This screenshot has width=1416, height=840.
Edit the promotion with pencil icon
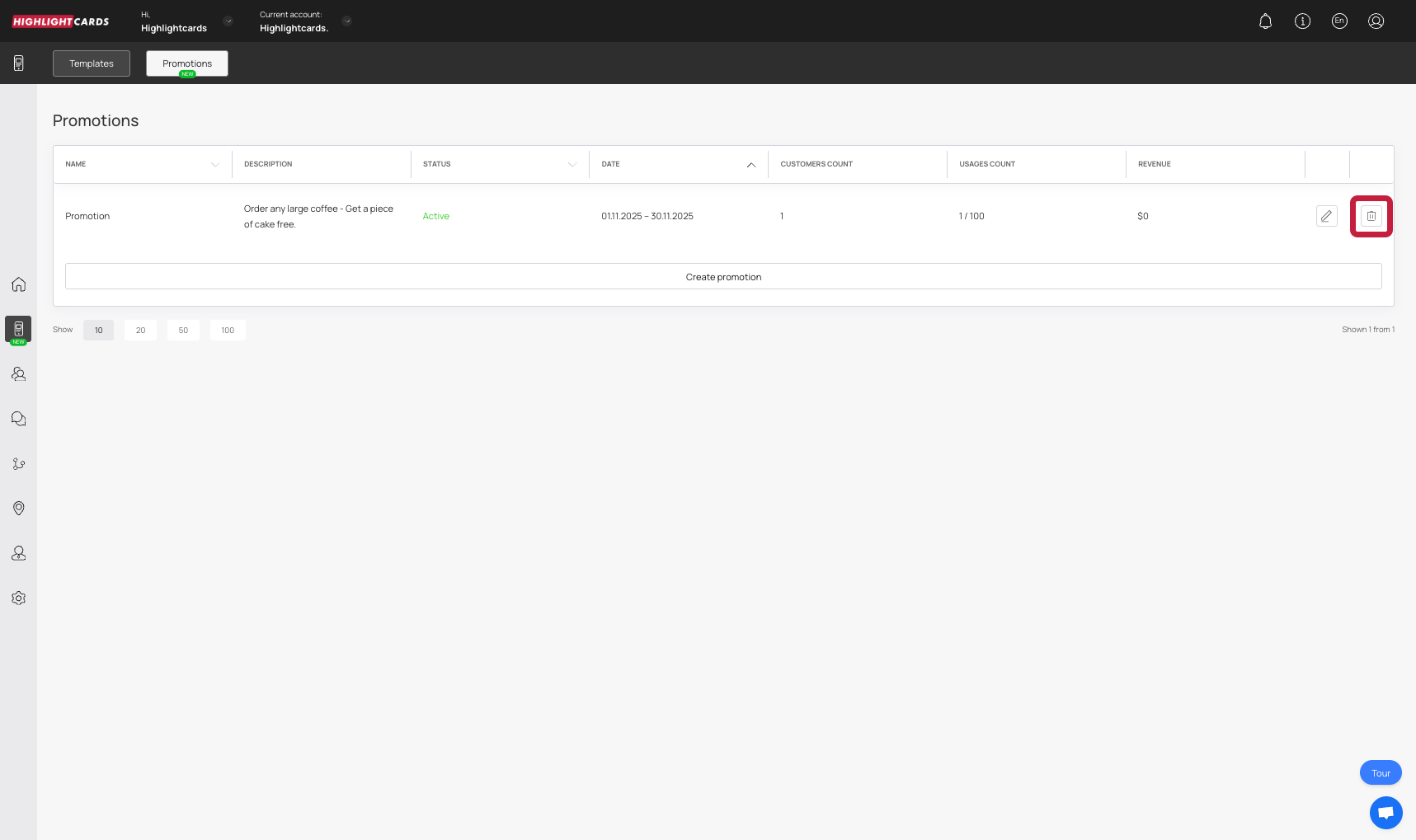1326,216
